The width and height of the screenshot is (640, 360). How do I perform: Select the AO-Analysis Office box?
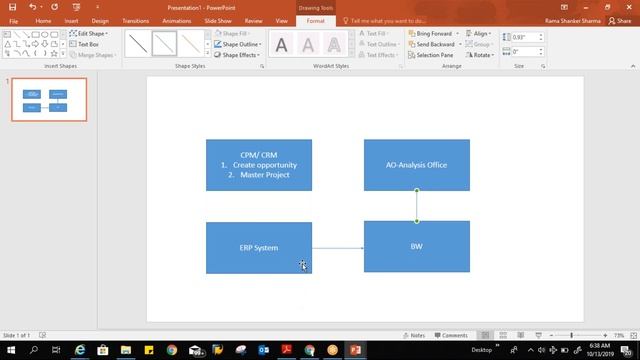click(x=417, y=165)
